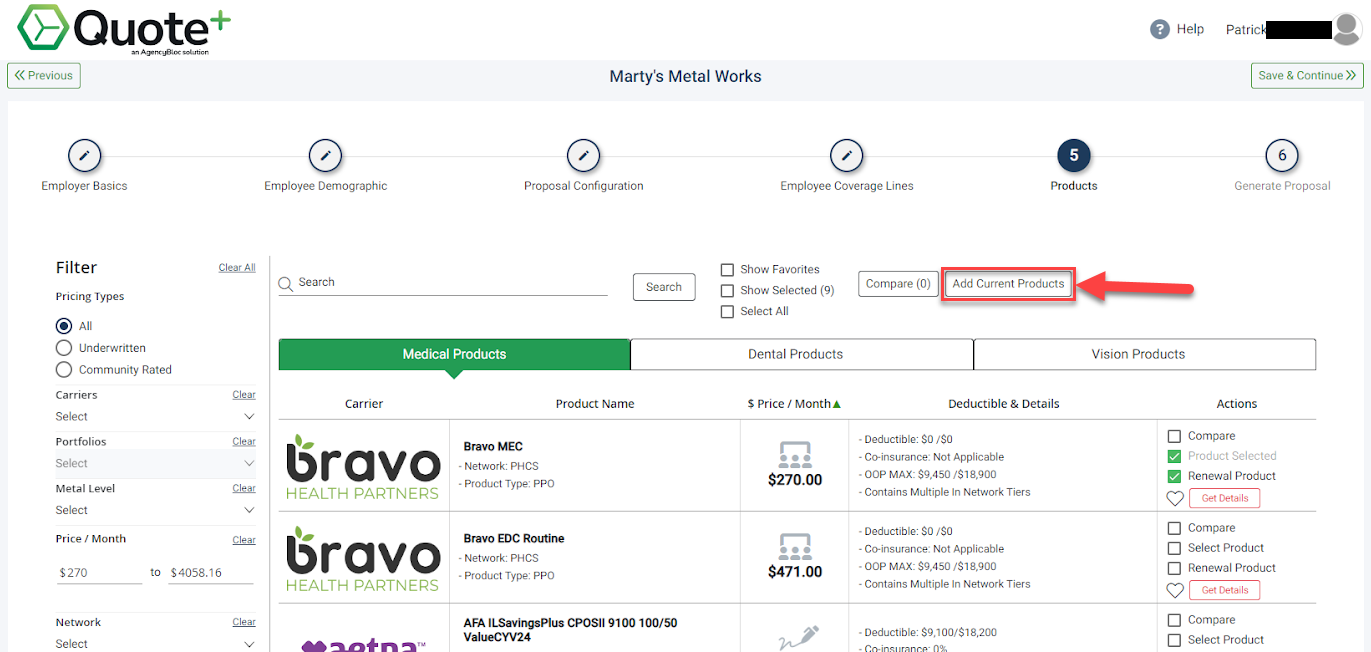
Task: Click the Bravo EDC Routine carrier logo
Action: tap(363, 559)
